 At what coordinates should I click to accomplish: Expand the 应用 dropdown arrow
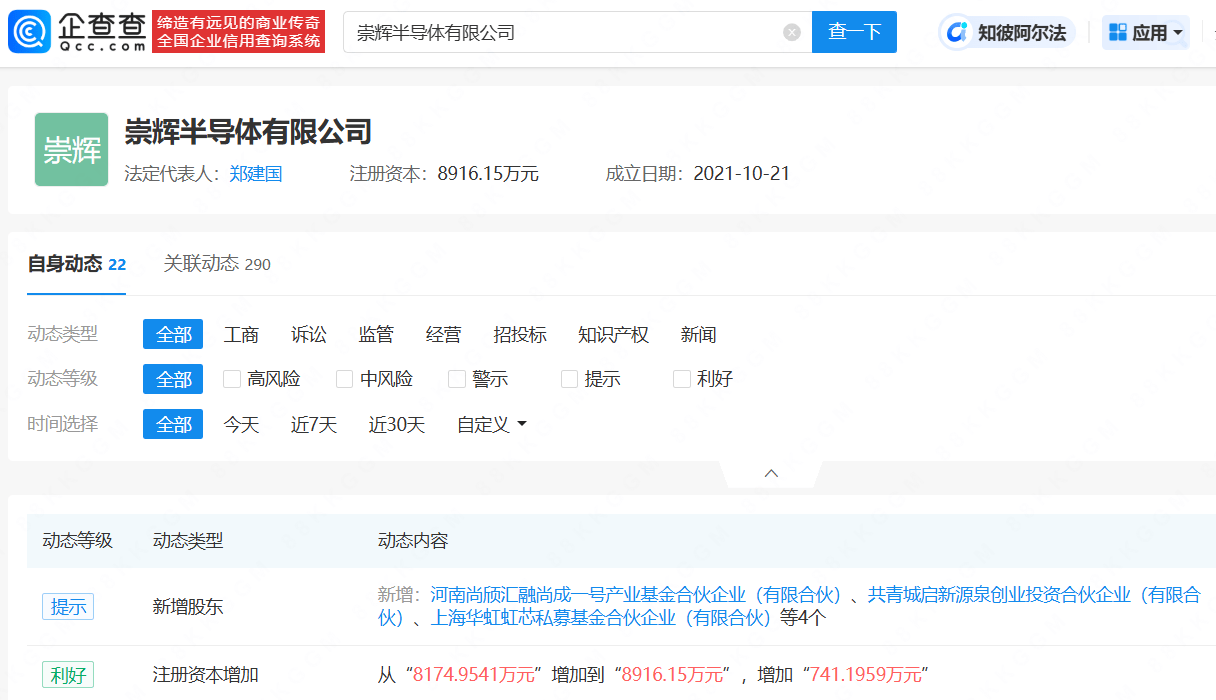1178,33
